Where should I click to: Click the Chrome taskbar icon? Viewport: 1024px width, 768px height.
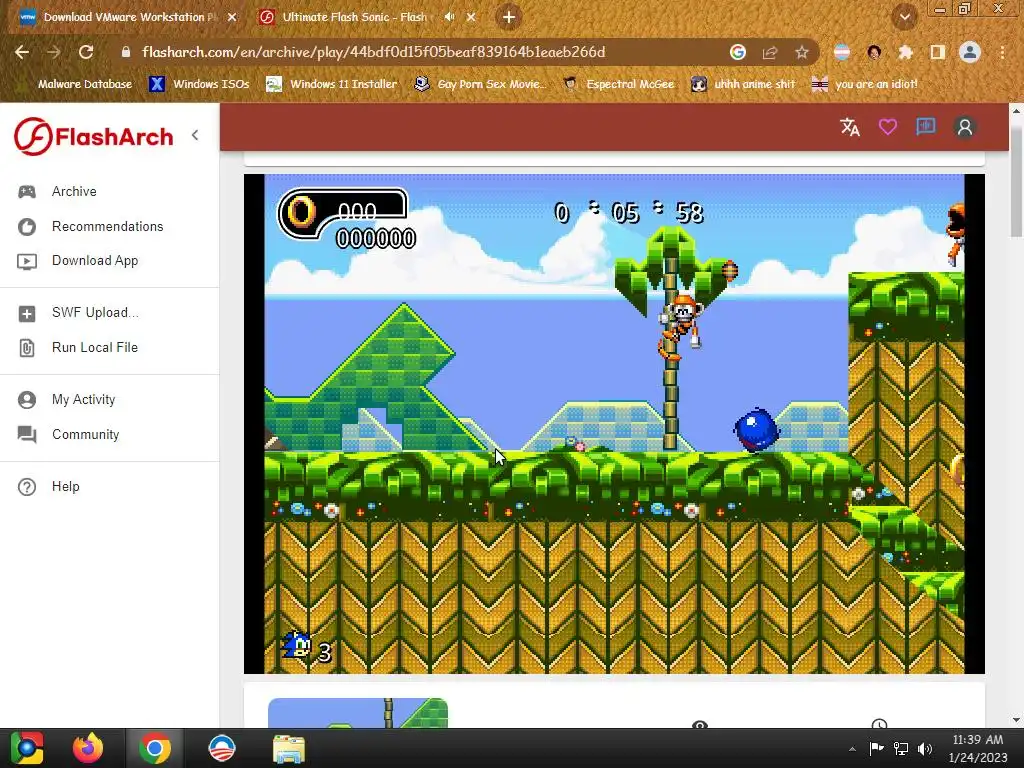pos(155,748)
